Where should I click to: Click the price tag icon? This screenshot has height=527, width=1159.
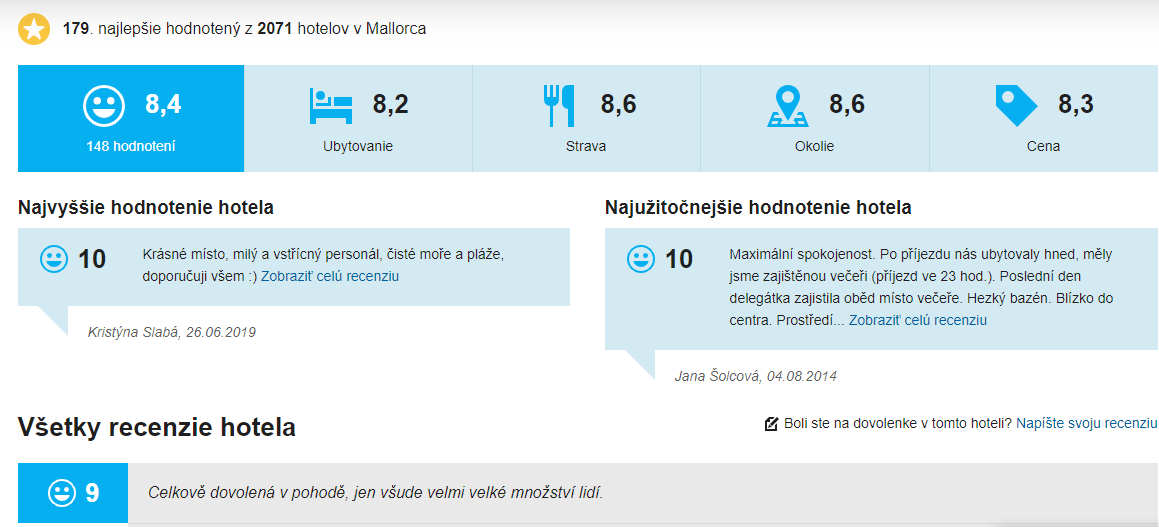point(1016,105)
